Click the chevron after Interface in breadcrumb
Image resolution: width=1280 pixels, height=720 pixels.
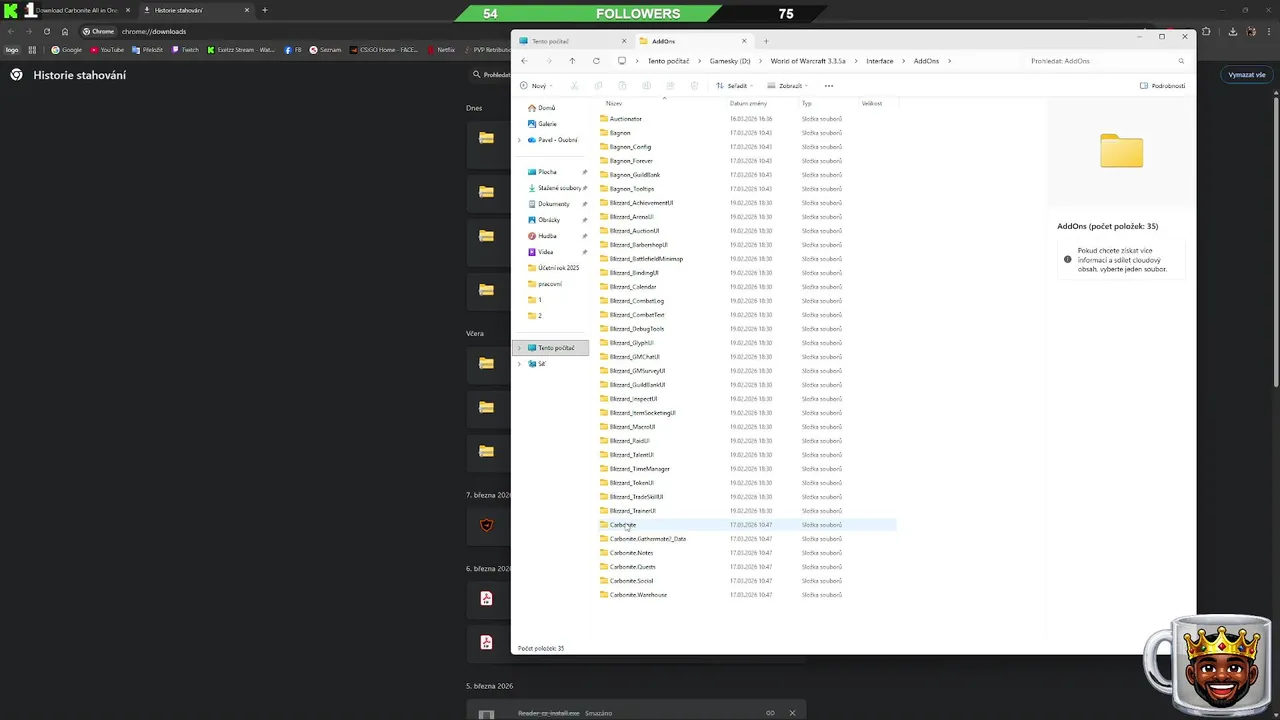[x=904, y=61]
